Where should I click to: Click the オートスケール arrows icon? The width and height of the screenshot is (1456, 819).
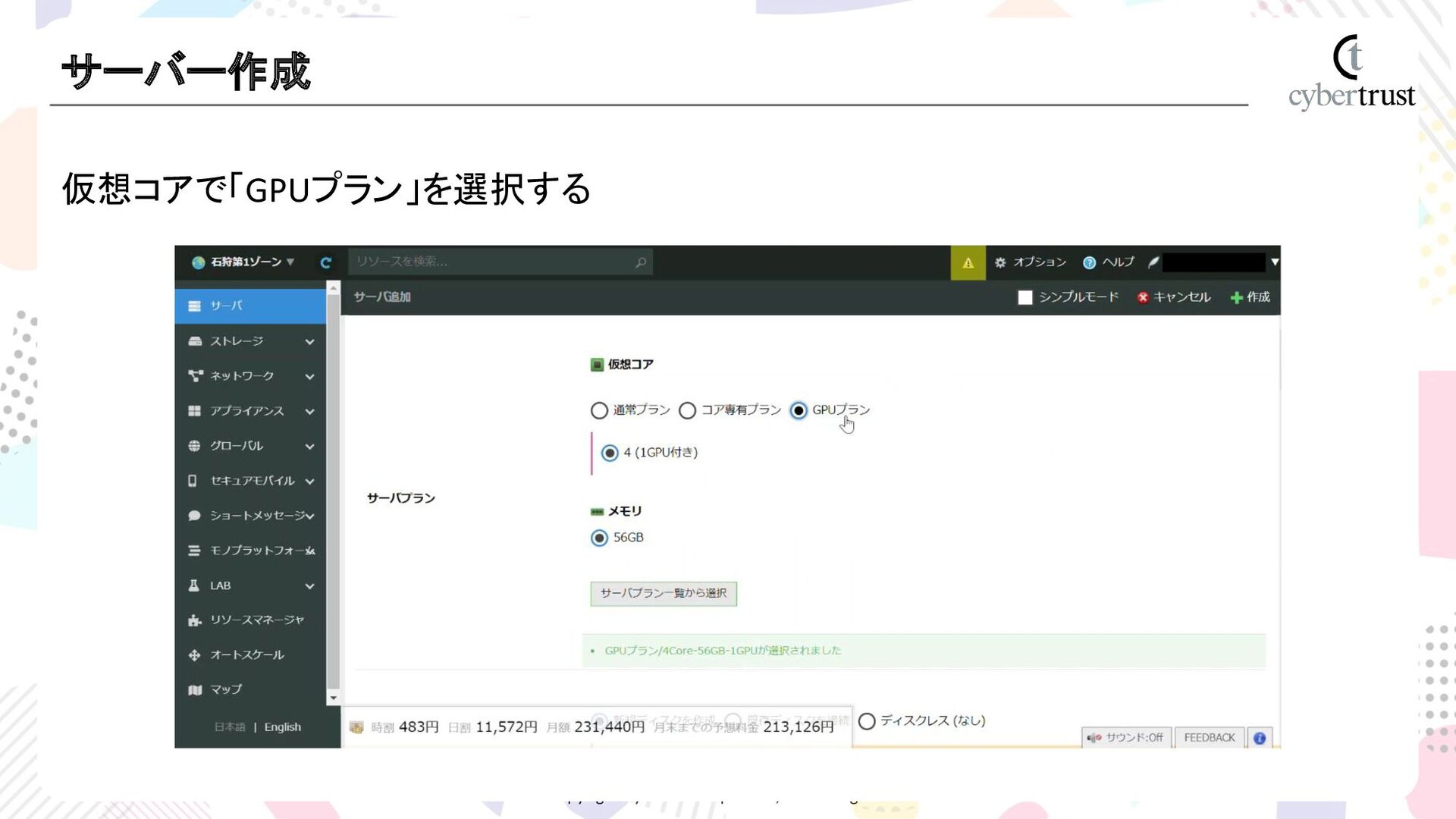[x=194, y=655]
